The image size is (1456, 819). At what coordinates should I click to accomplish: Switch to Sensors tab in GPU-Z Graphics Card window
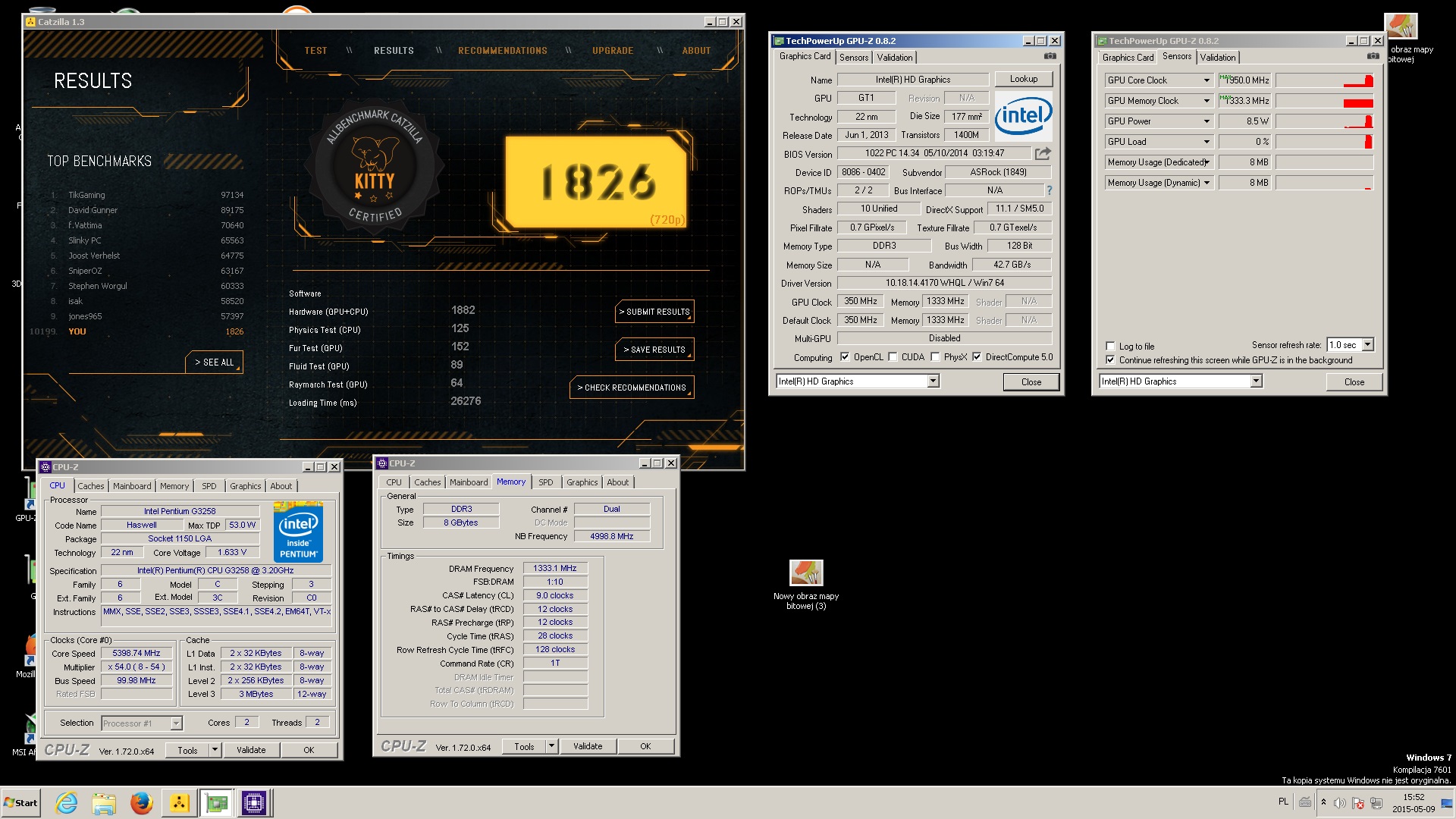coord(854,58)
